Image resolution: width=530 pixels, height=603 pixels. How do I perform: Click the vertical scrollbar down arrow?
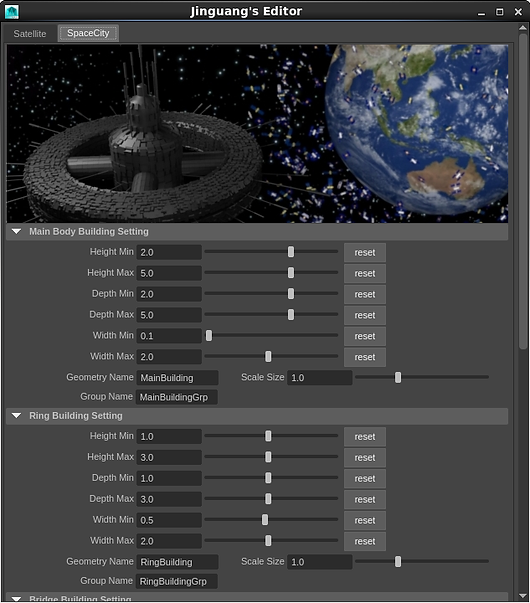click(x=523, y=596)
